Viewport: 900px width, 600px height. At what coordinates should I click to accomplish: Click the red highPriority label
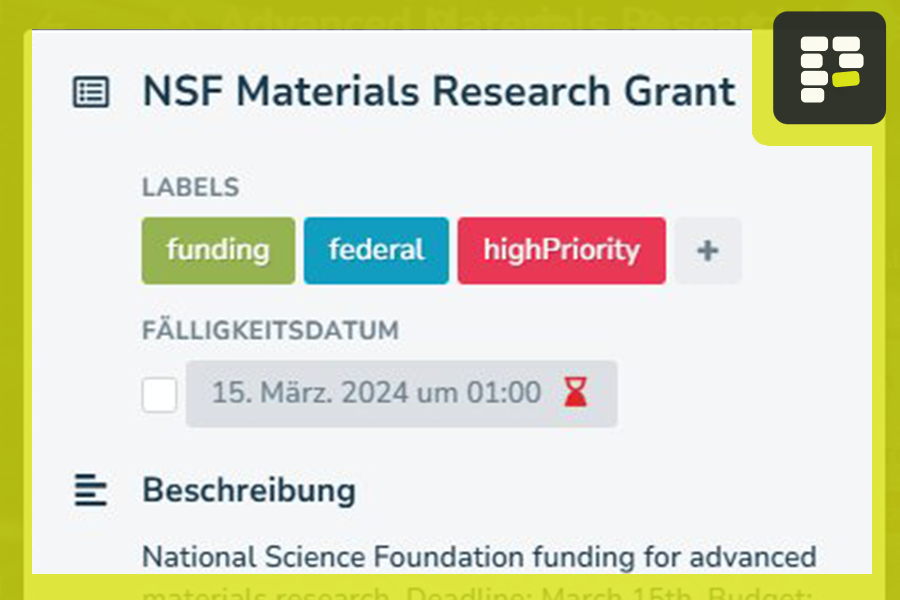pos(561,251)
